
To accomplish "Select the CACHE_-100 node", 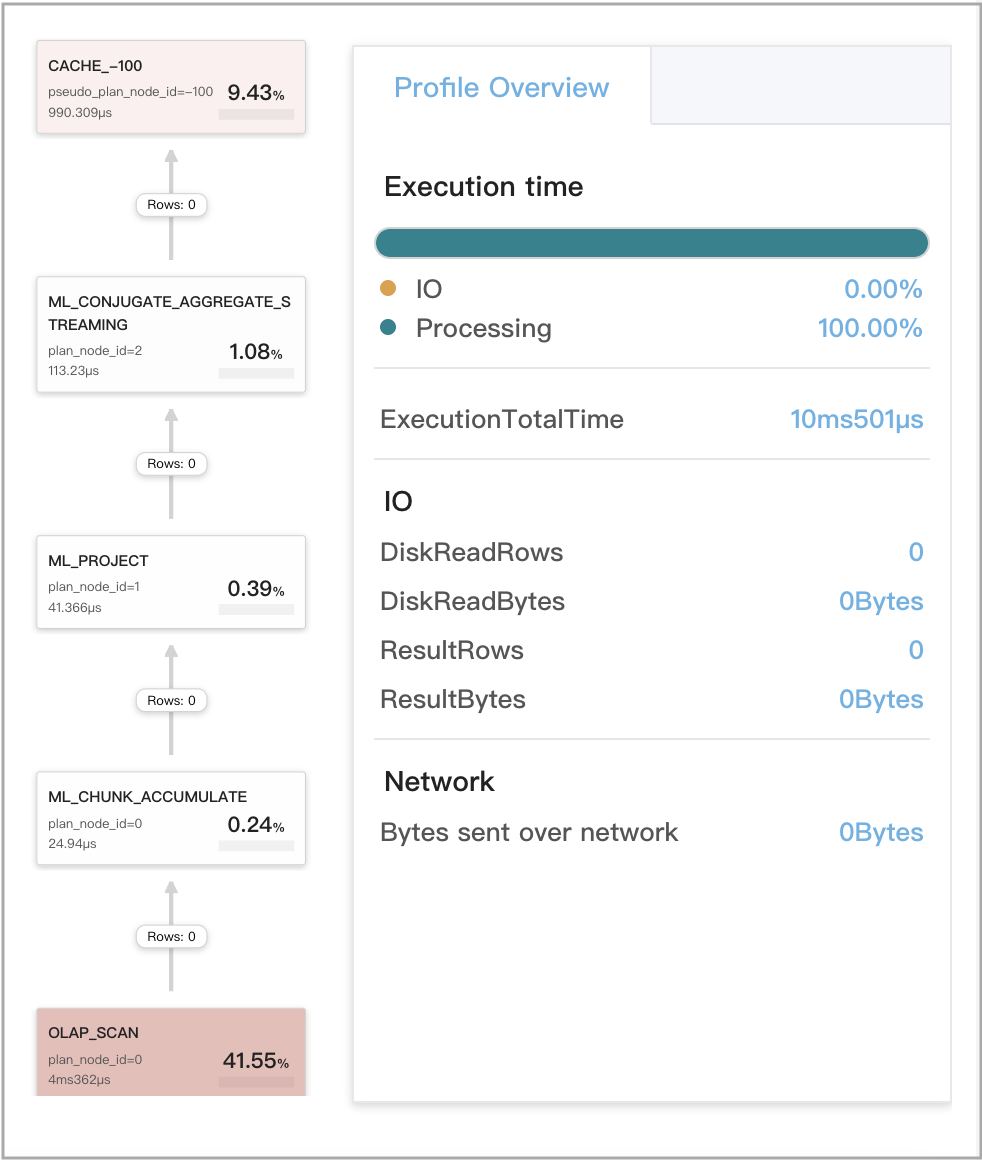I will click(170, 86).
